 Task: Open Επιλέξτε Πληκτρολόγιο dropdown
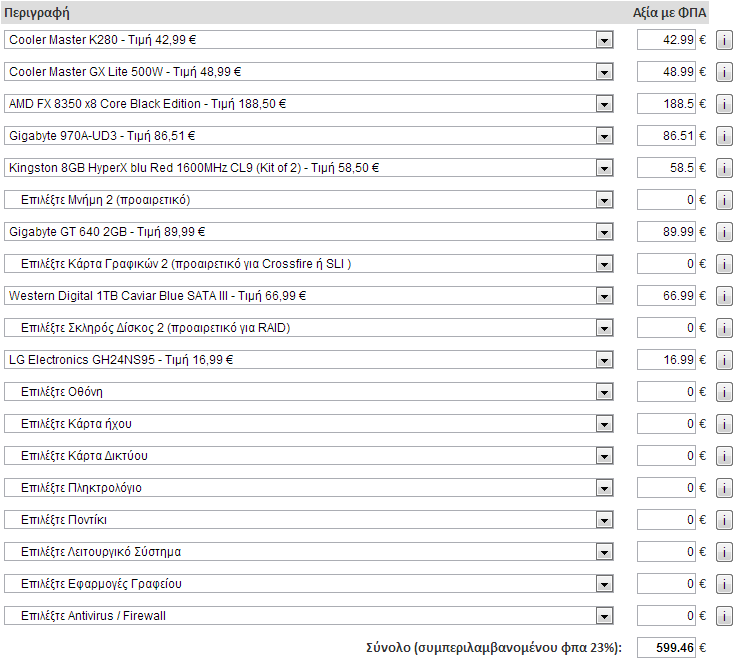[x=308, y=488]
